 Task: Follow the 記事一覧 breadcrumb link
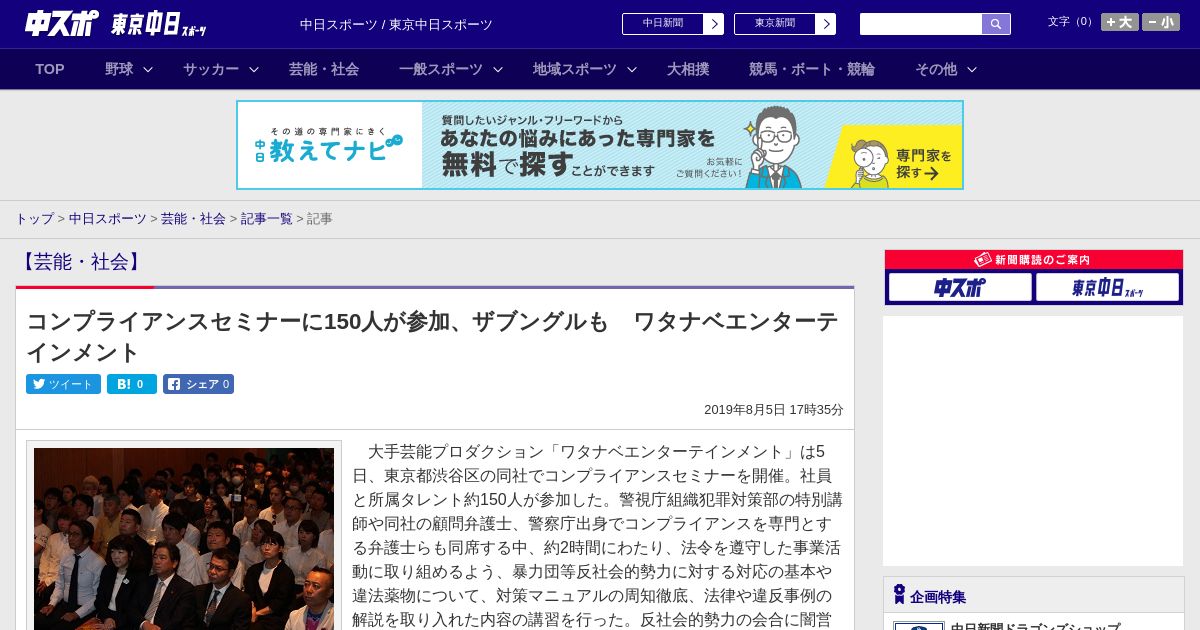(266, 219)
